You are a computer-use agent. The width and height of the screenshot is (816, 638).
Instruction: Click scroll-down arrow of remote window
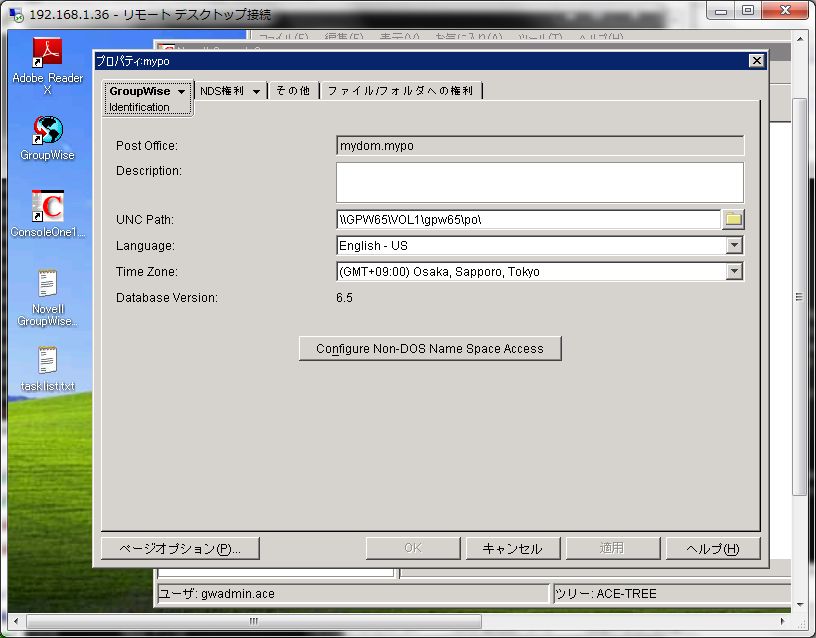[x=799, y=605]
